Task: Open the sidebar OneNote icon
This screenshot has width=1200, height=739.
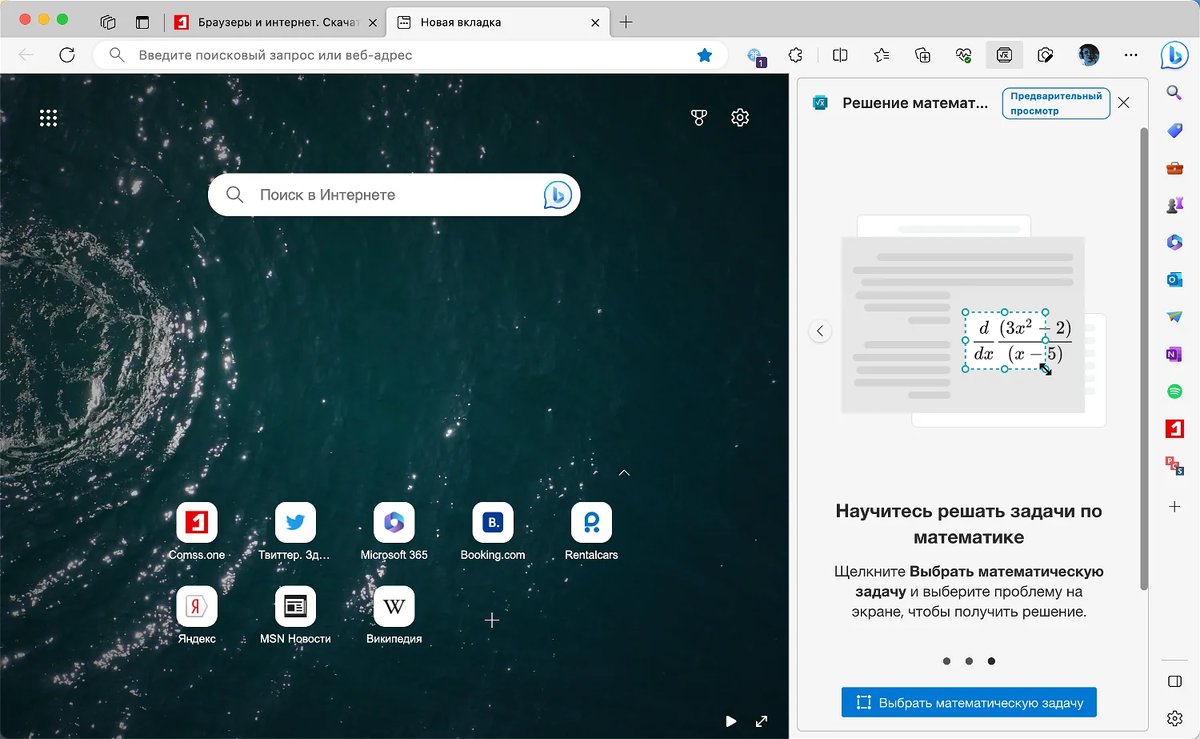Action: point(1175,355)
